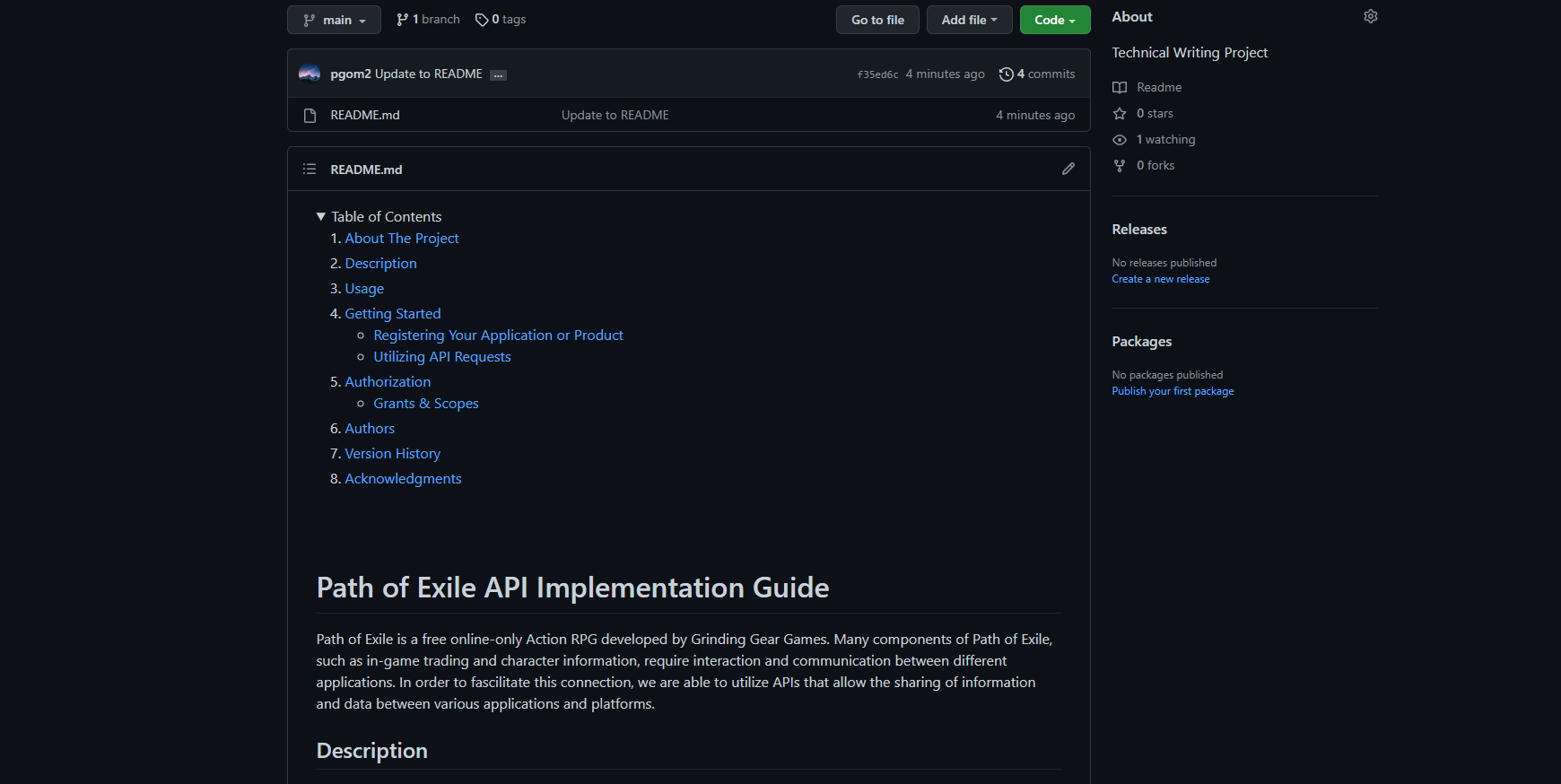The height and width of the screenshot is (784, 1561).
Task: Open the 0 forks link
Action: (1155, 165)
